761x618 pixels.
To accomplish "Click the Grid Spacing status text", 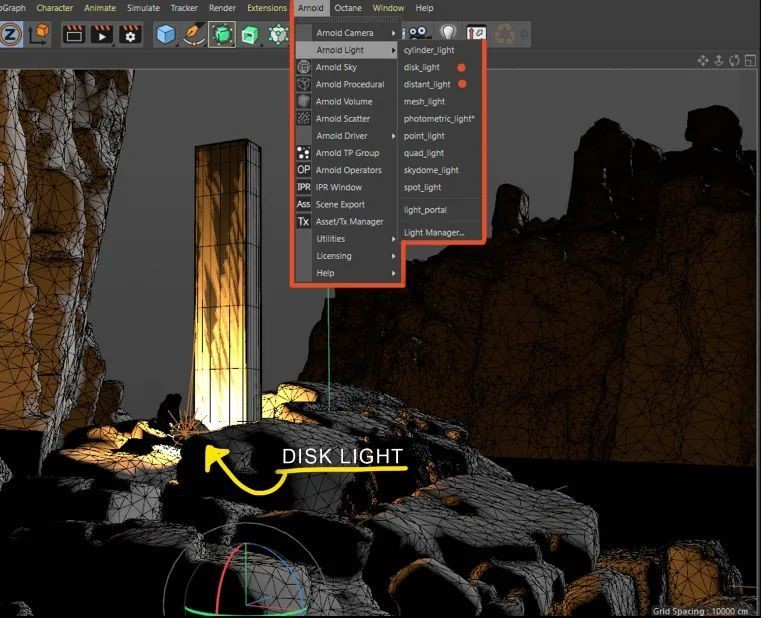I will 701,611.
